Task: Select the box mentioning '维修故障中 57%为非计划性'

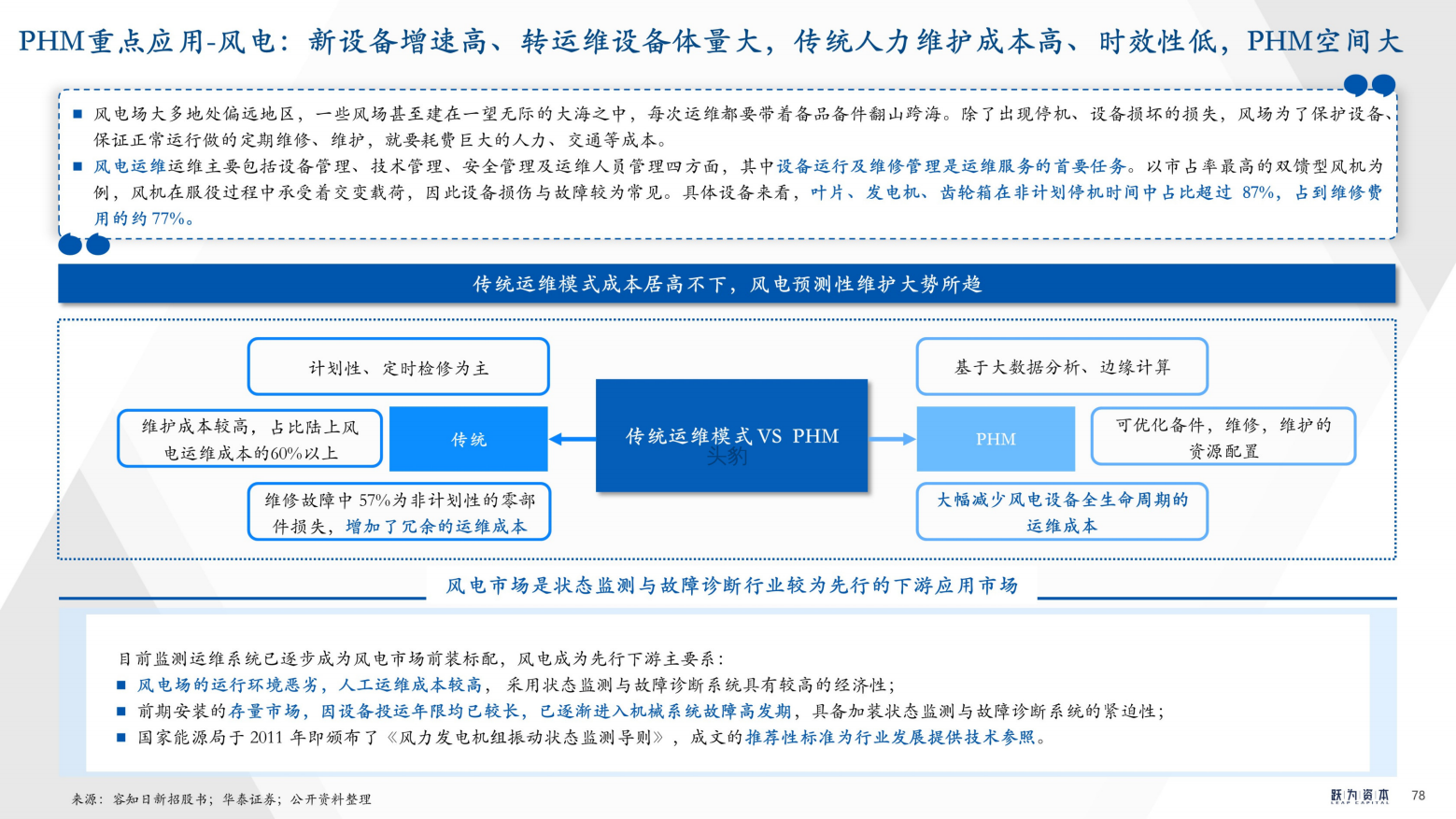Action: (x=399, y=512)
